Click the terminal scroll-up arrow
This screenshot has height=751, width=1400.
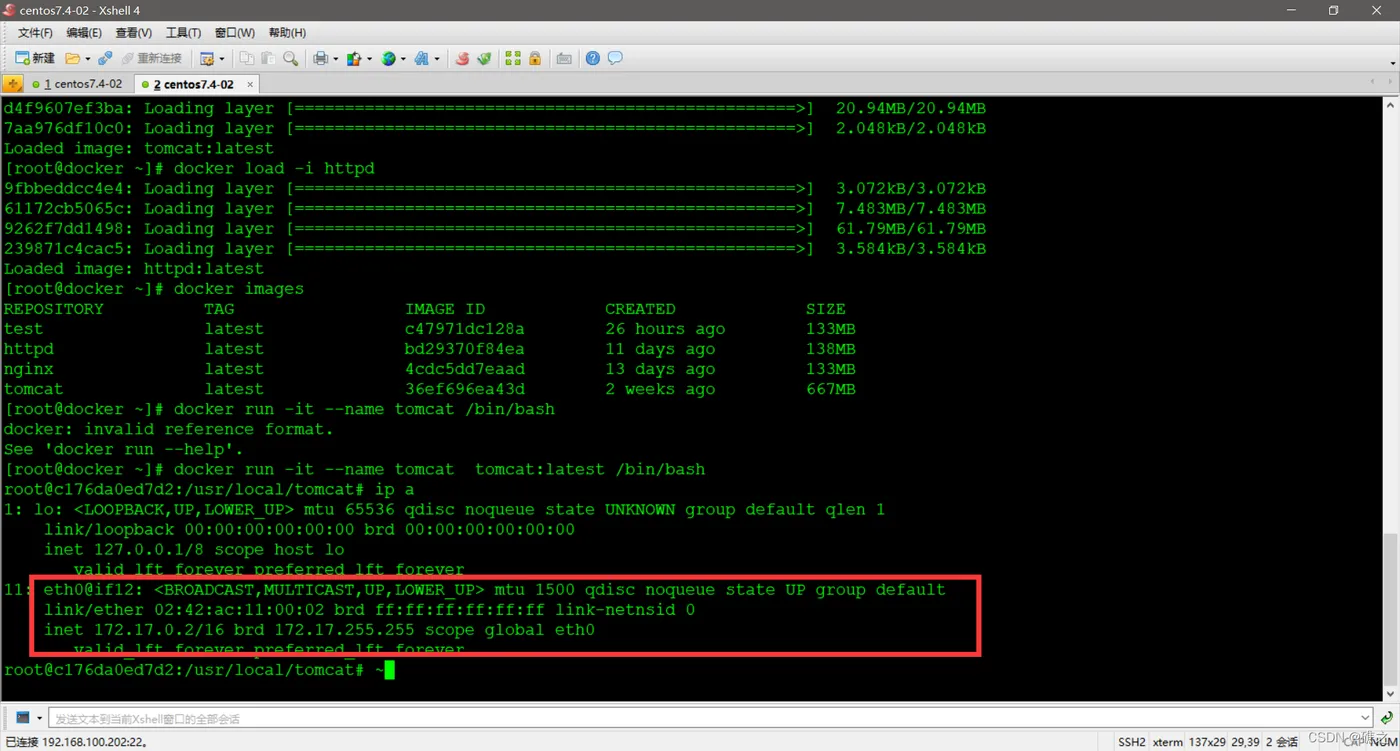(x=1390, y=104)
